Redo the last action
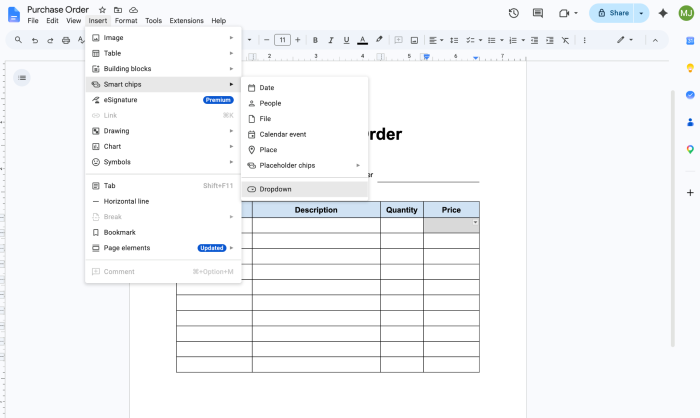 tap(50, 40)
